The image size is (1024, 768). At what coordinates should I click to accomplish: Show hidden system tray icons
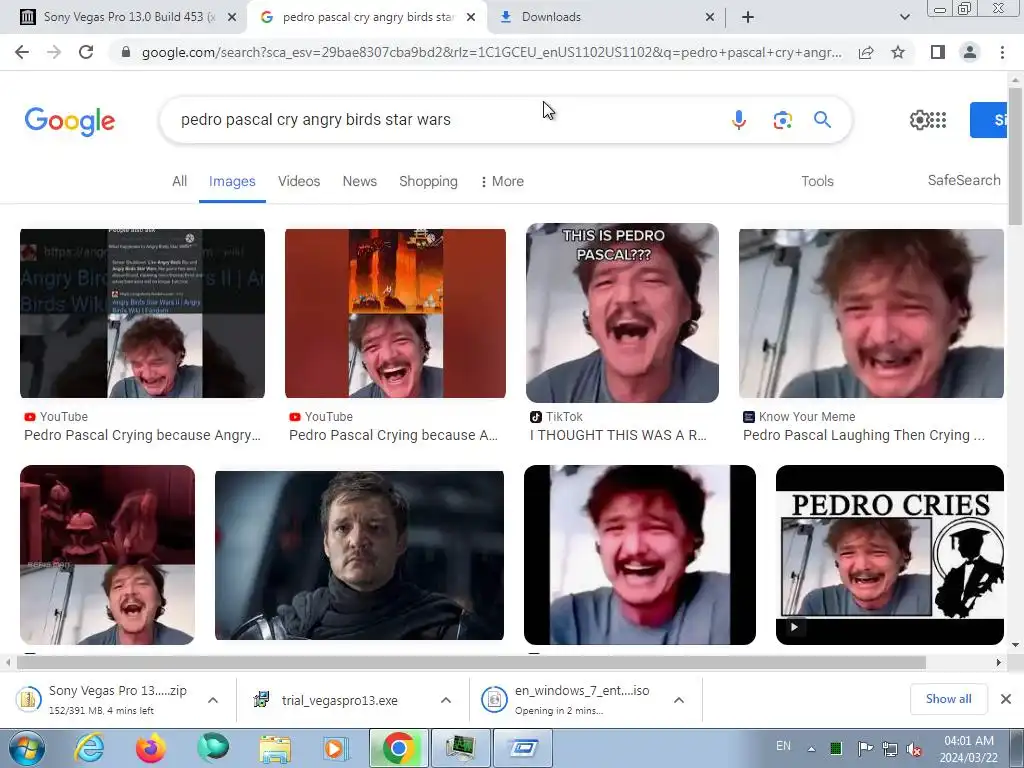(x=811, y=748)
